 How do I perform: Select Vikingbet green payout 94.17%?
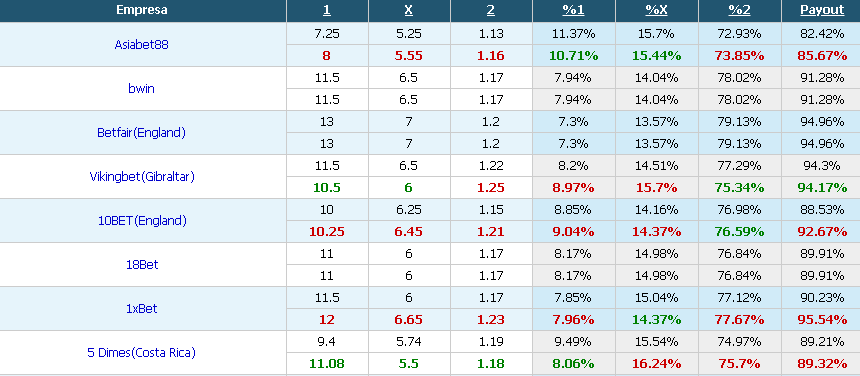pos(822,187)
